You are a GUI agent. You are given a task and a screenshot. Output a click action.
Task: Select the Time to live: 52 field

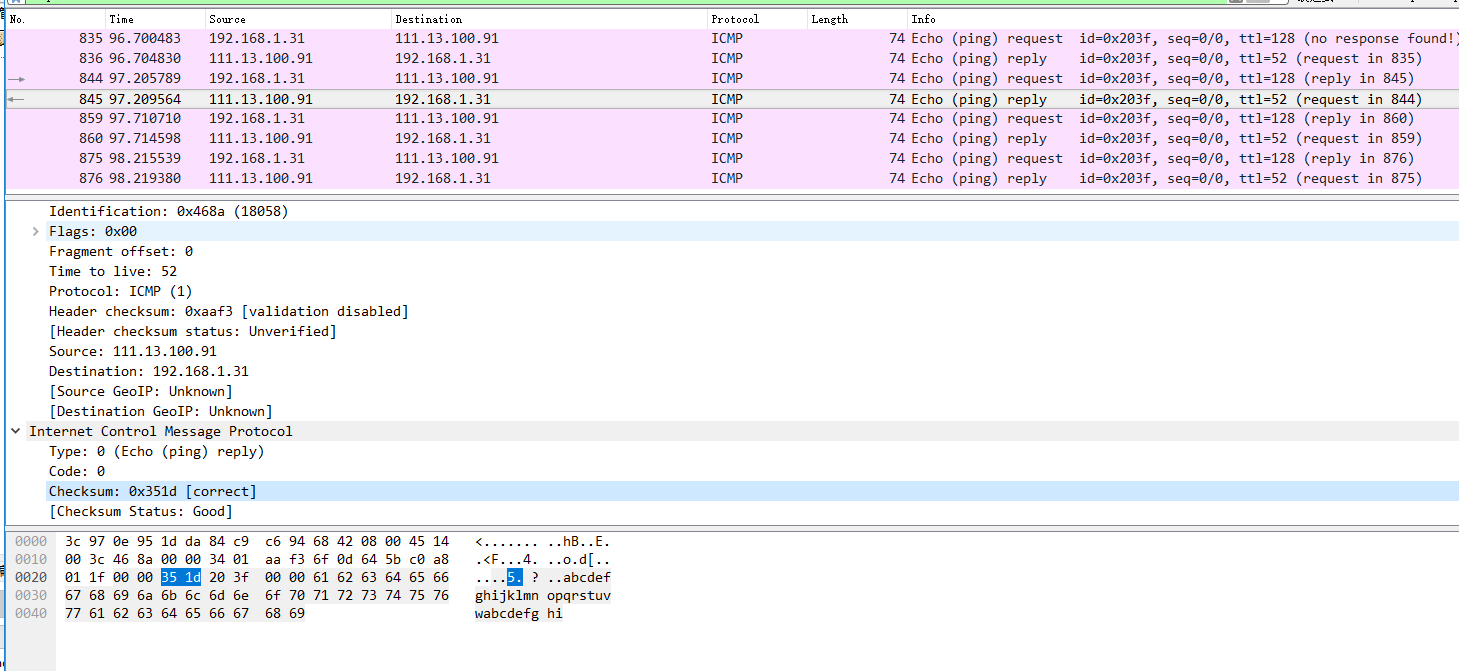(x=113, y=271)
